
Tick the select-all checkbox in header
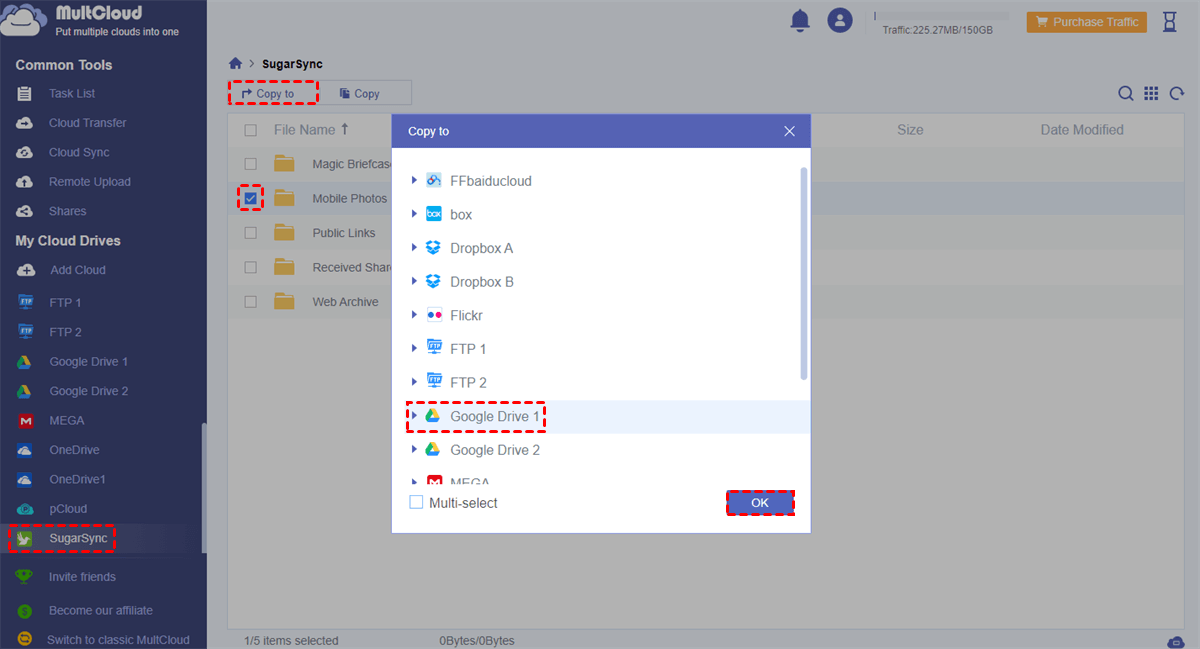(x=251, y=130)
